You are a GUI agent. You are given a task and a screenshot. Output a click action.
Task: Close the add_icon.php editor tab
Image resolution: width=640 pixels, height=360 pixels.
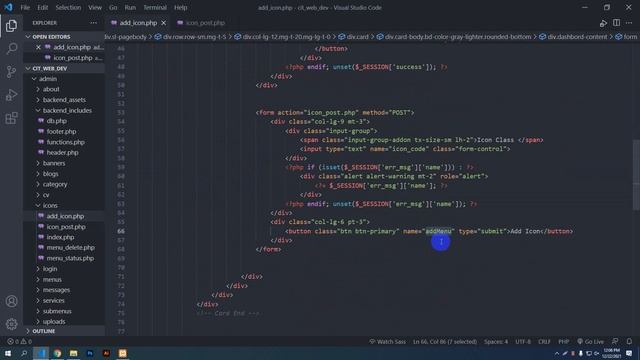[164, 23]
